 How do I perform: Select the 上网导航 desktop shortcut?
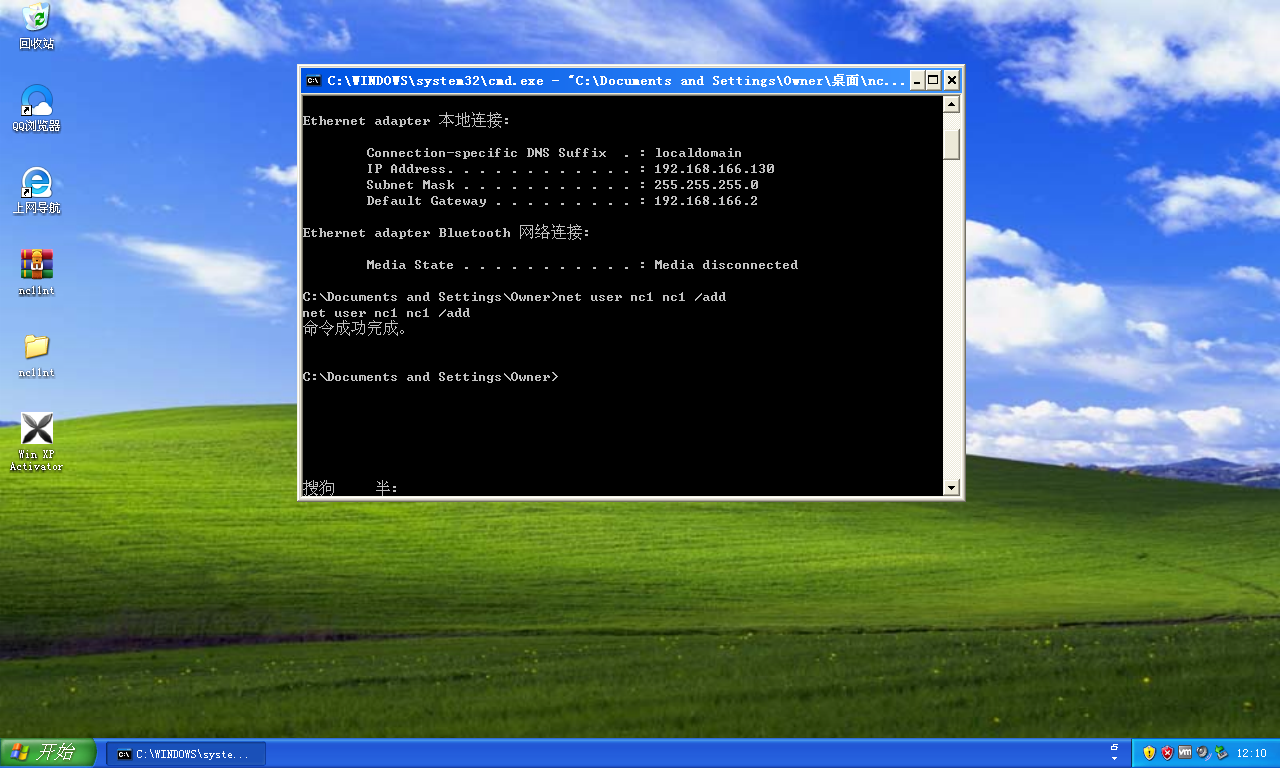(37, 190)
